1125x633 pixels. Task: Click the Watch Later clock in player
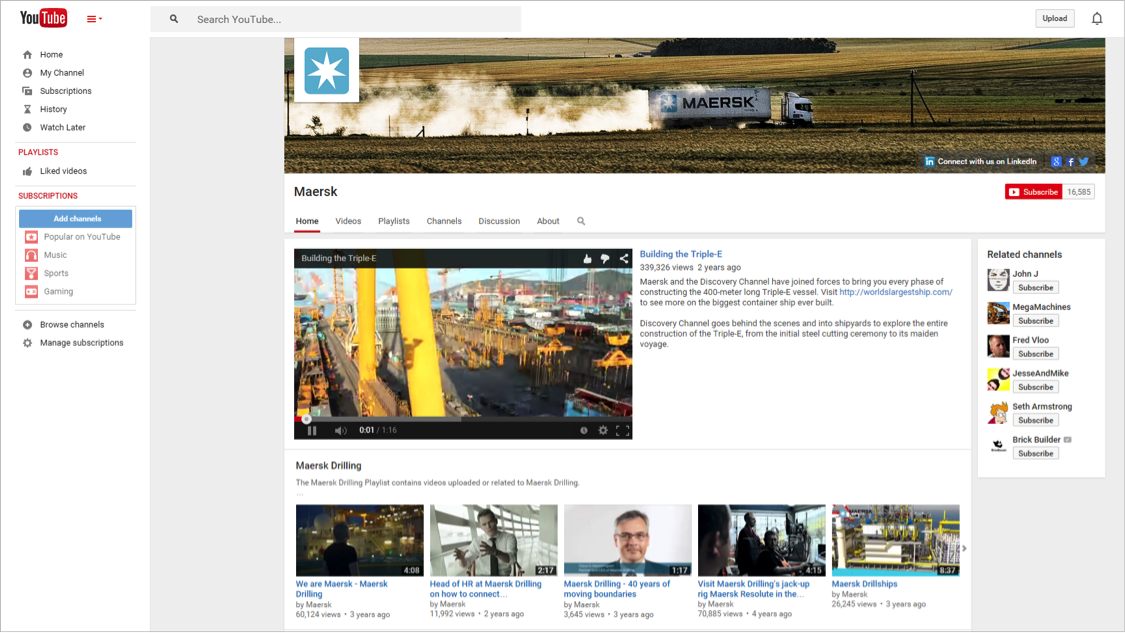tap(583, 431)
